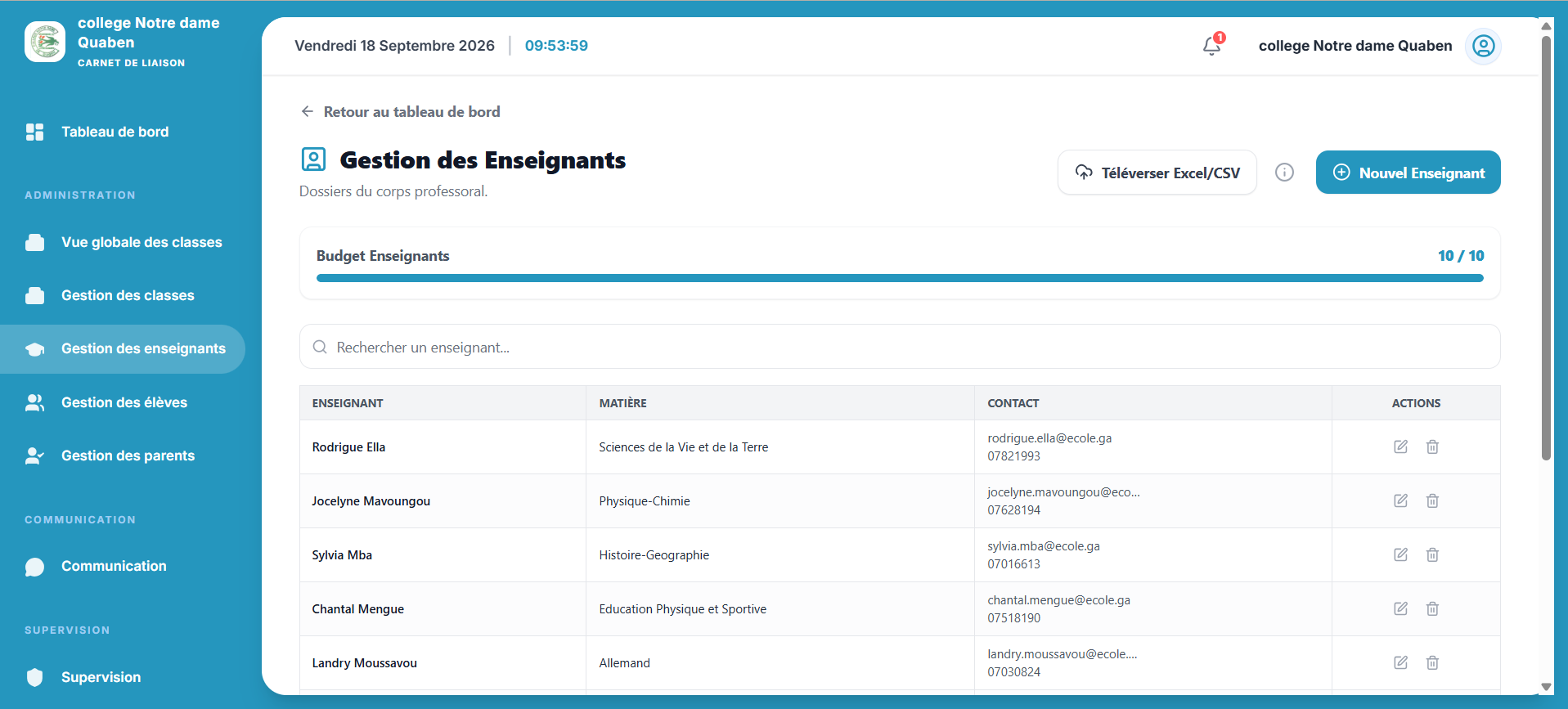This screenshot has width=1568, height=709.
Task: Edit teacher Jocelyne Mavoungou
Action: coord(1400,500)
